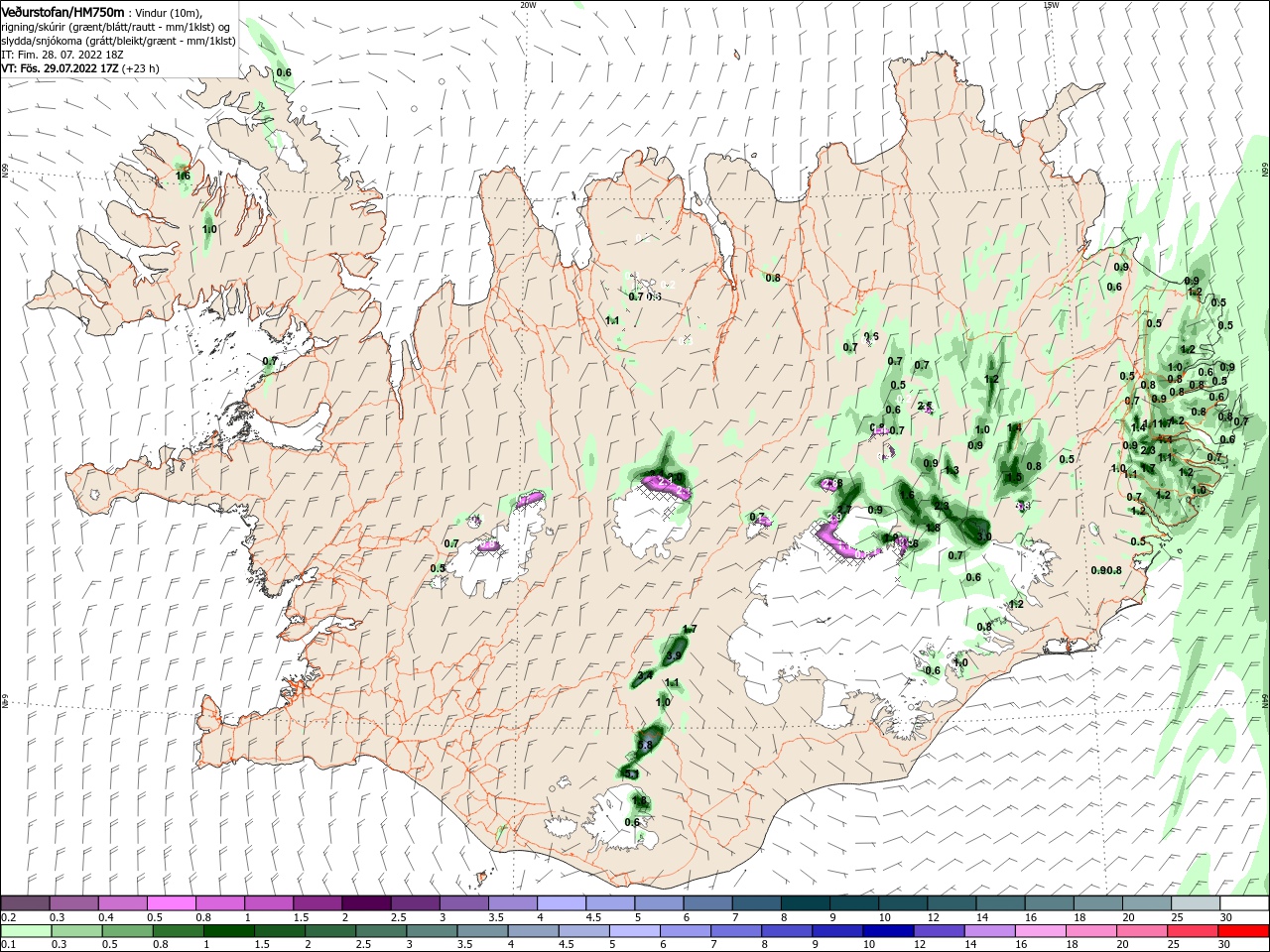Screen dimensions: 1270x952
Task: Select the dark purple upper legend swatch at 2
Action: pos(365,903)
